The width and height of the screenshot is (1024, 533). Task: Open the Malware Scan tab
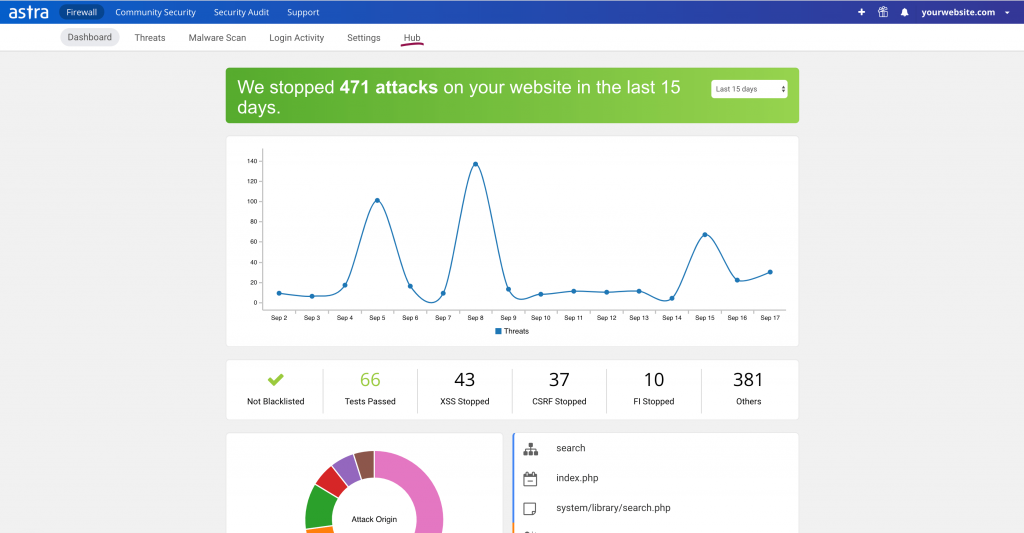[x=217, y=38]
